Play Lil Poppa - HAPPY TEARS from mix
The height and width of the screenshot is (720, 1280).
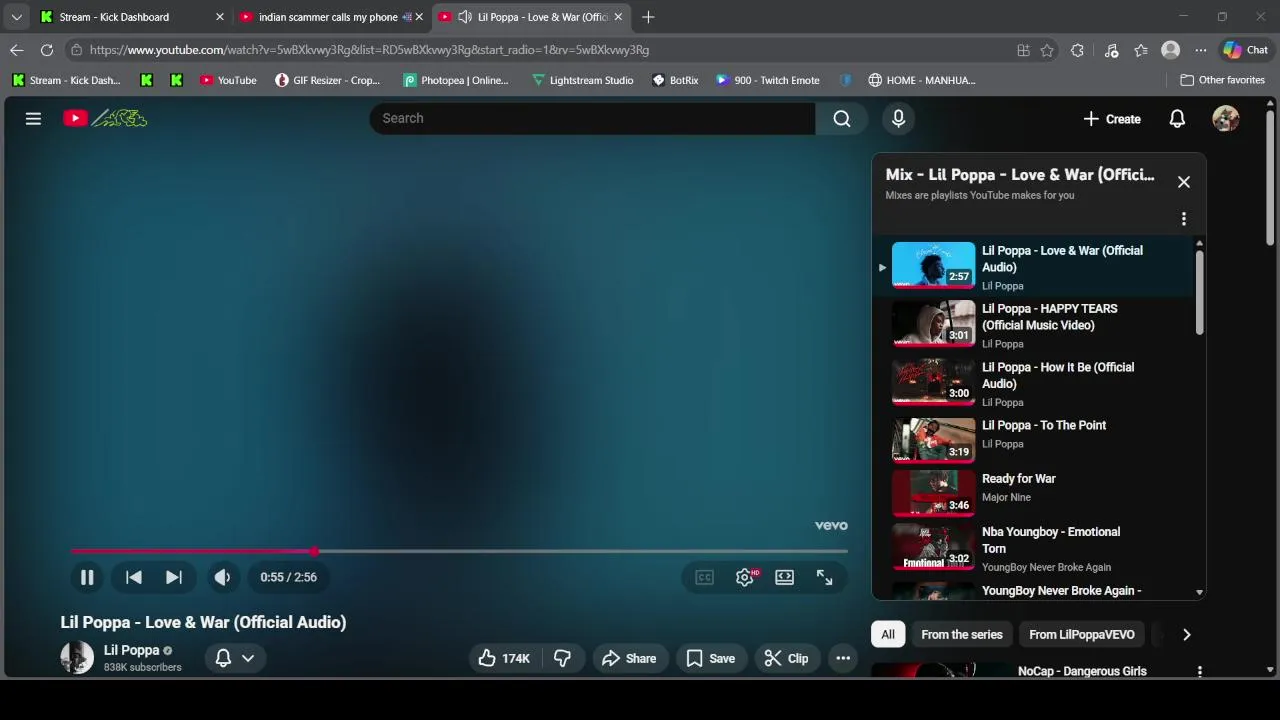point(1034,325)
